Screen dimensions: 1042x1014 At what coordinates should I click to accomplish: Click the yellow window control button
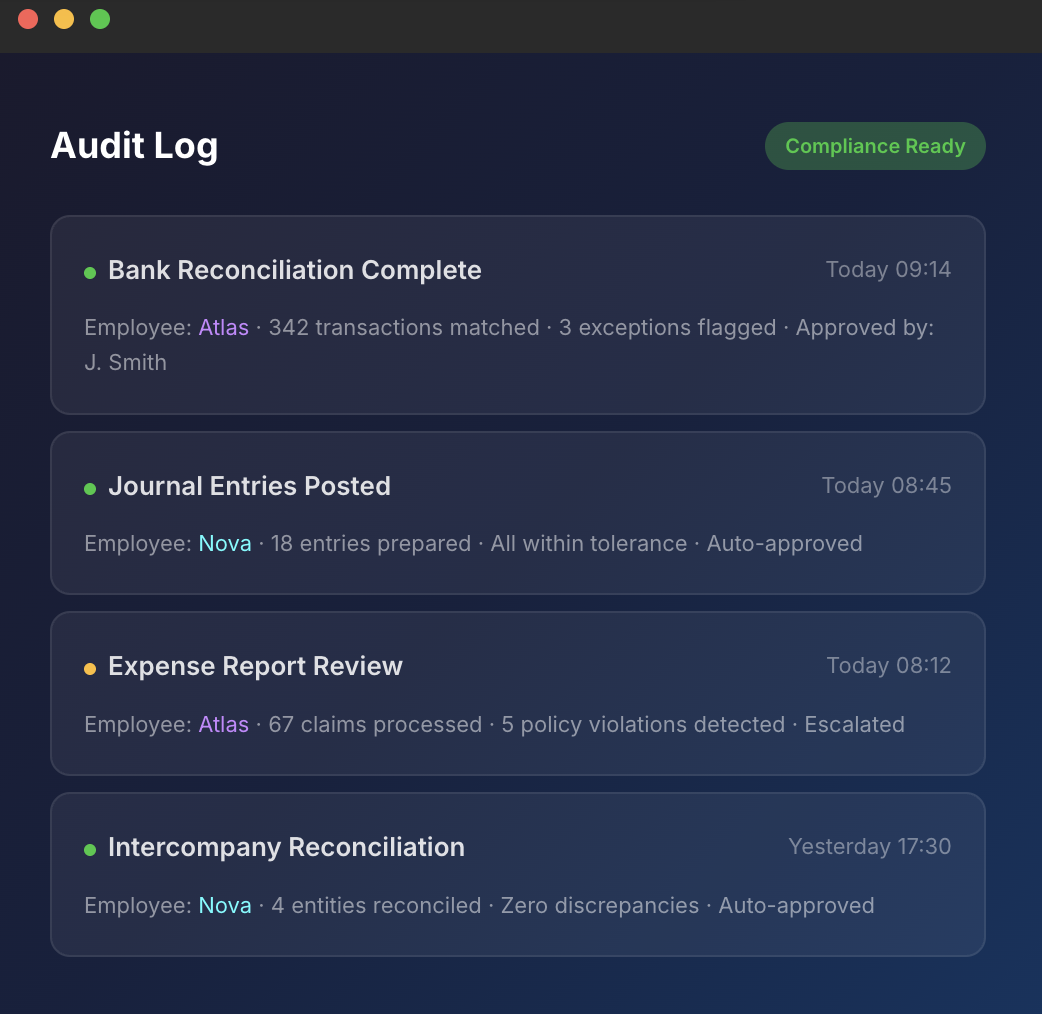click(63, 18)
